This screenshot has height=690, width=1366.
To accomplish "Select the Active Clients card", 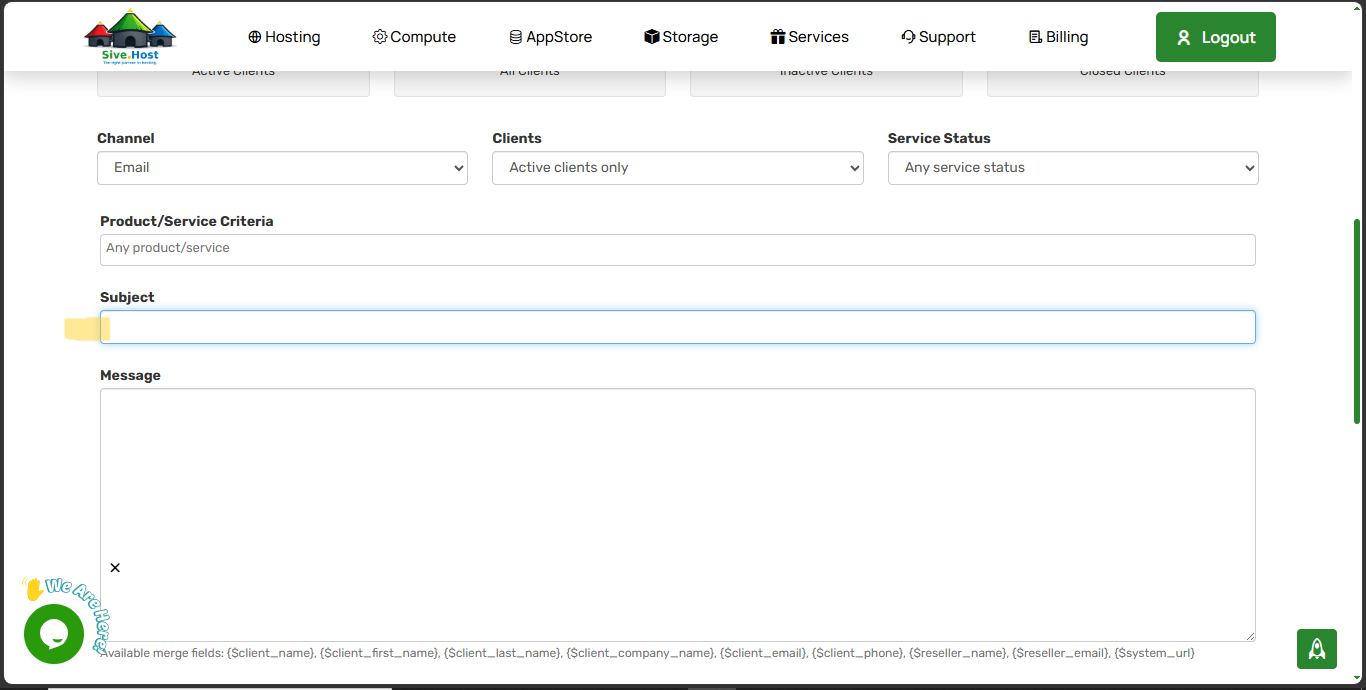I will tap(233, 83).
